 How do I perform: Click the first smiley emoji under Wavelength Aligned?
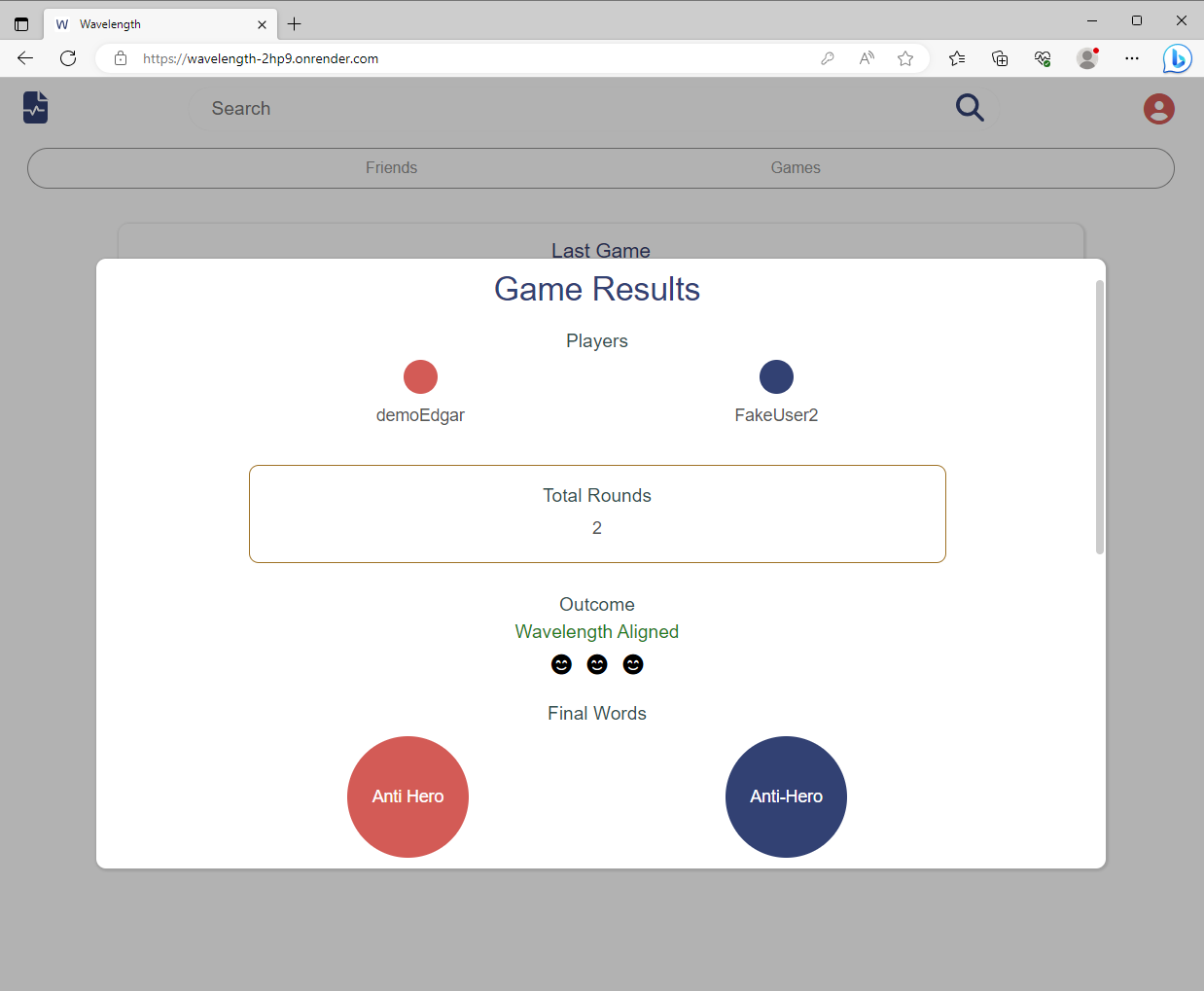(x=561, y=664)
